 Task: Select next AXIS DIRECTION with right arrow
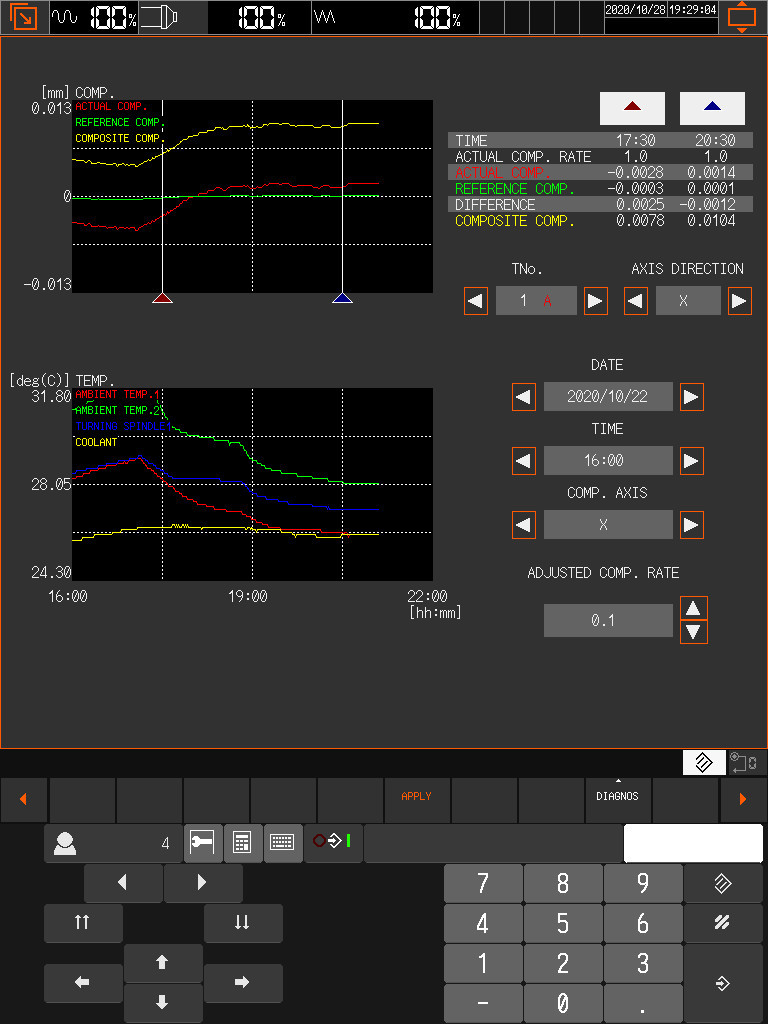coord(740,301)
